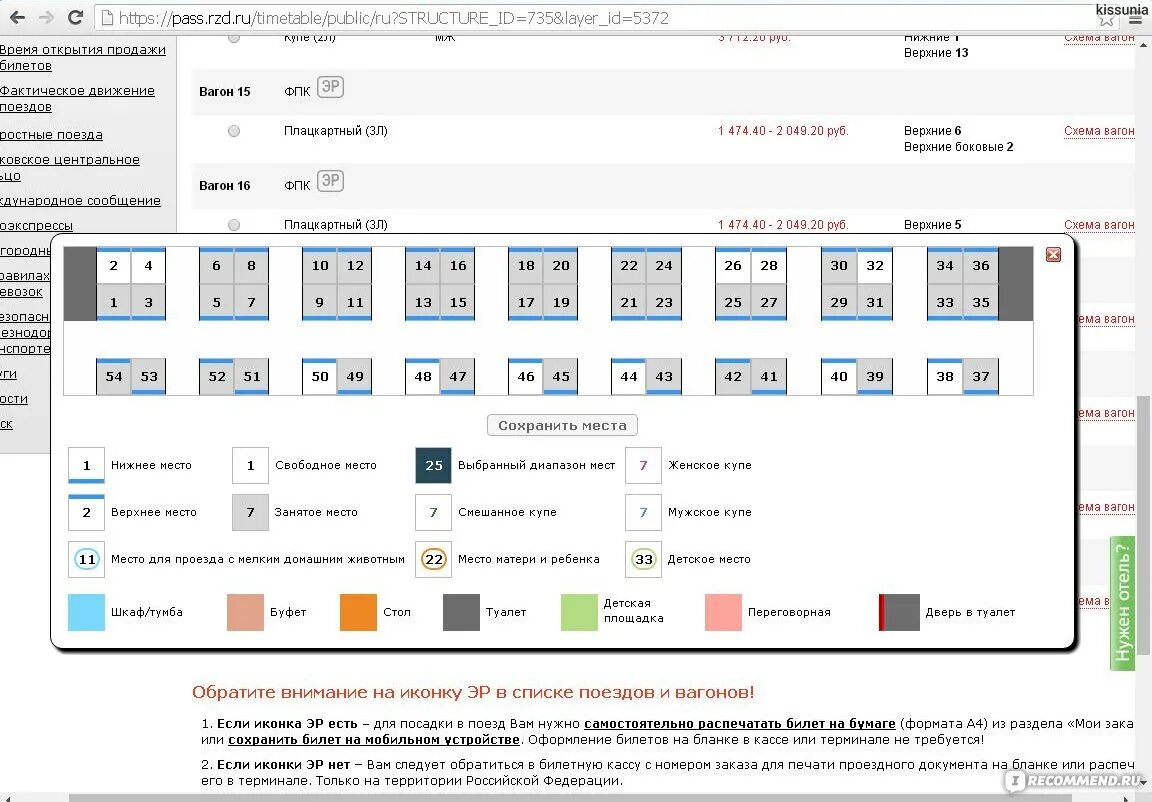Click the Дверь в туалет legend swatch
Viewport: 1152px width, 802px height.
pos(899,613)
